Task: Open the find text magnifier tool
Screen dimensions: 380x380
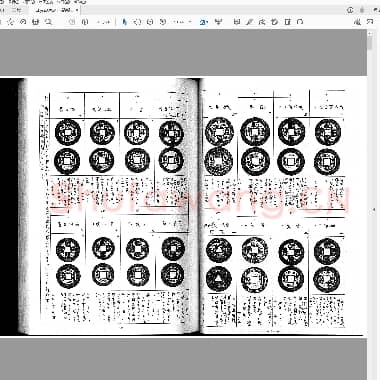Action: 49,22
